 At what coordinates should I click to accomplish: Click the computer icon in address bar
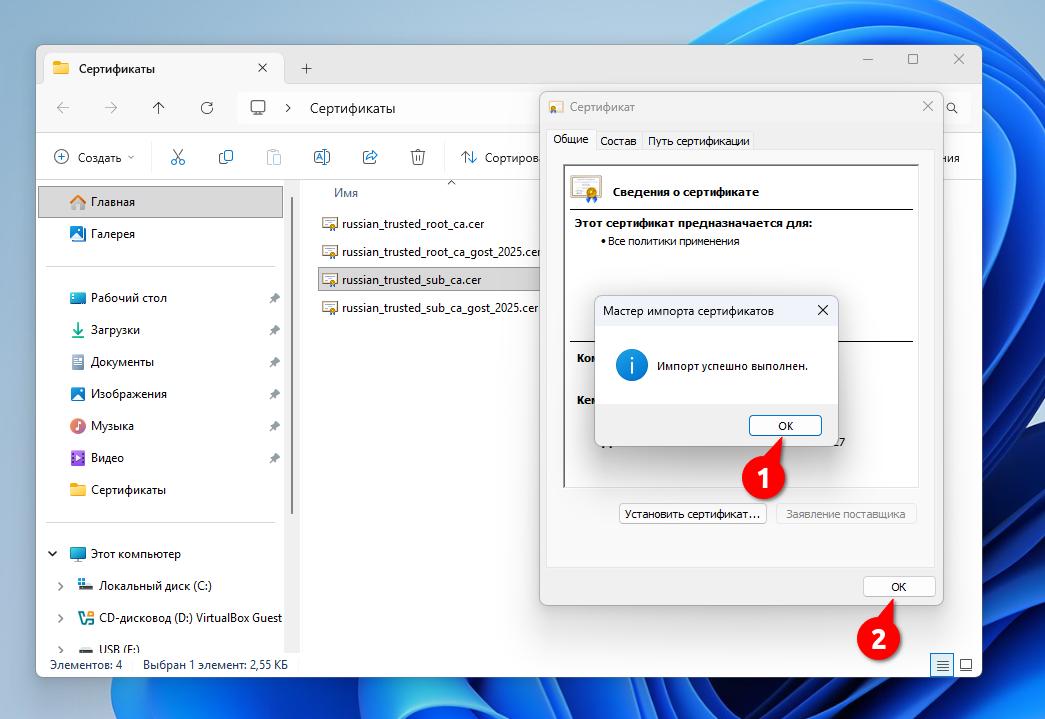point(258,108)
